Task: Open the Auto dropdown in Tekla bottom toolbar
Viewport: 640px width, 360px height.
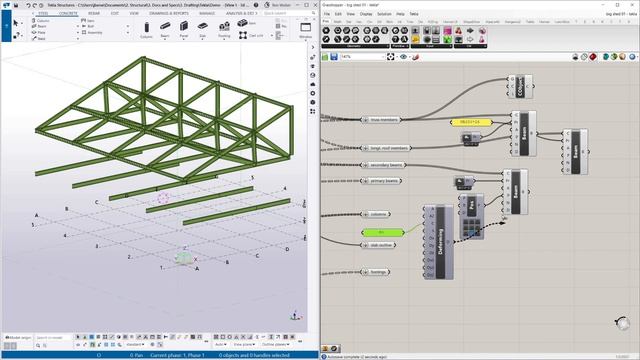Action: (x=220, y=345)
